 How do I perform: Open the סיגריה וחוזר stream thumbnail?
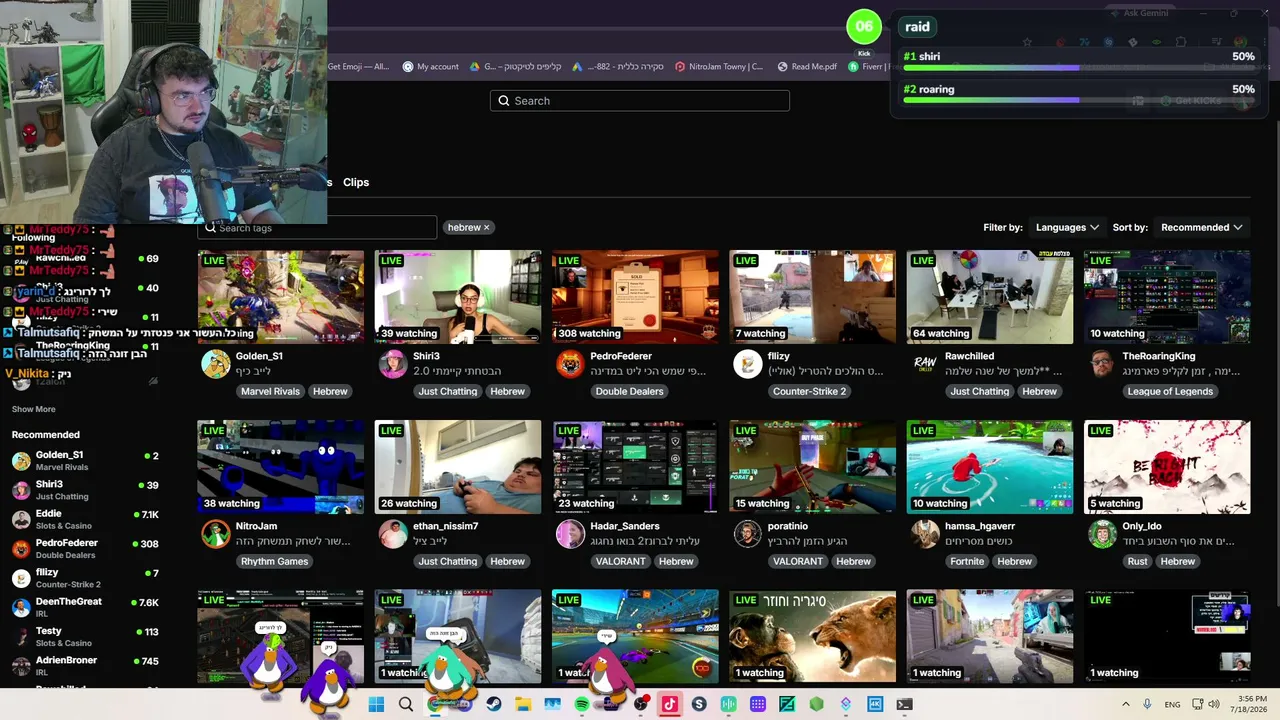[x=813, y=637]
